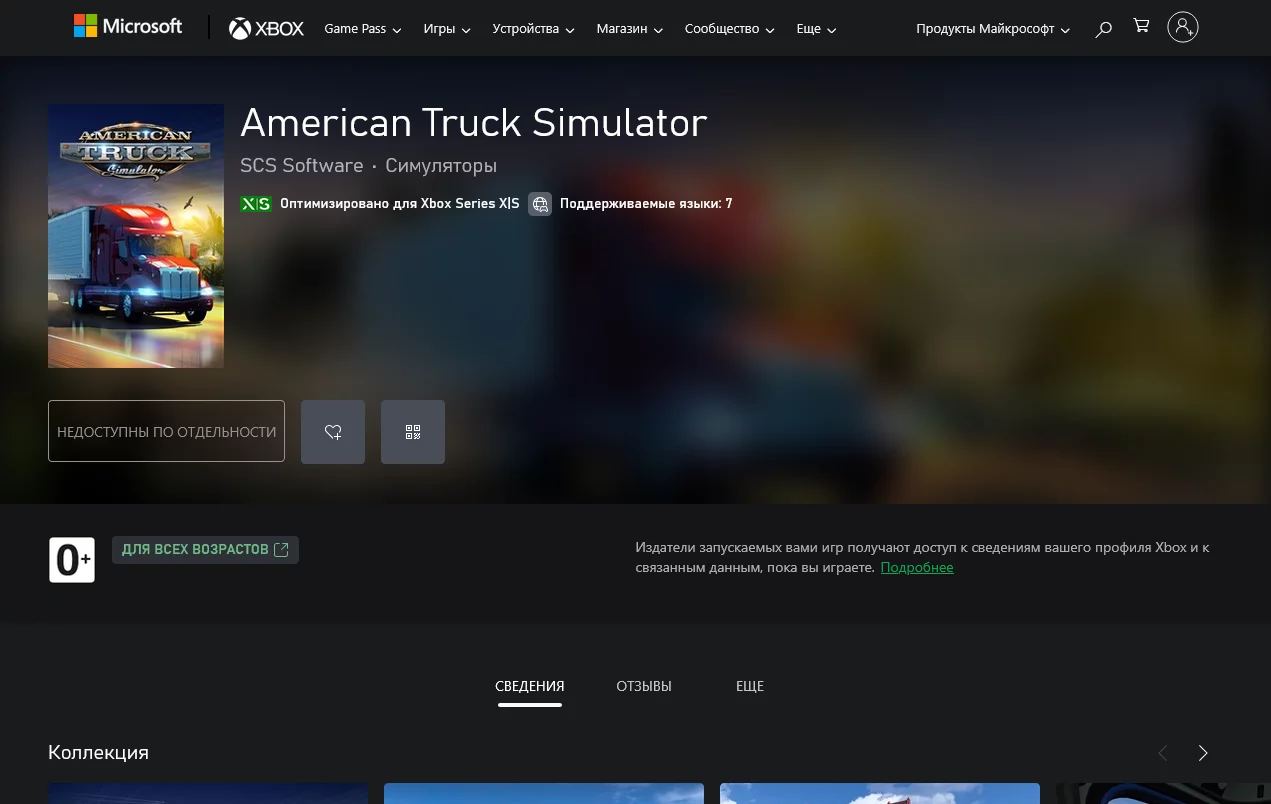Expand the Game Pass menu

click(363, 29)
